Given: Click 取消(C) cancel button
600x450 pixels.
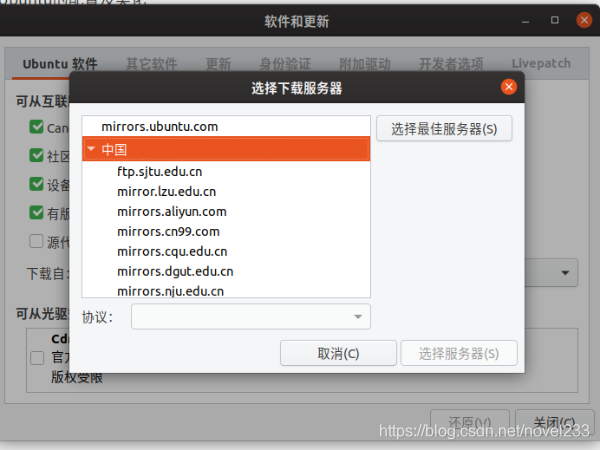Looking at the screenshot, I should tap(338, 353).
